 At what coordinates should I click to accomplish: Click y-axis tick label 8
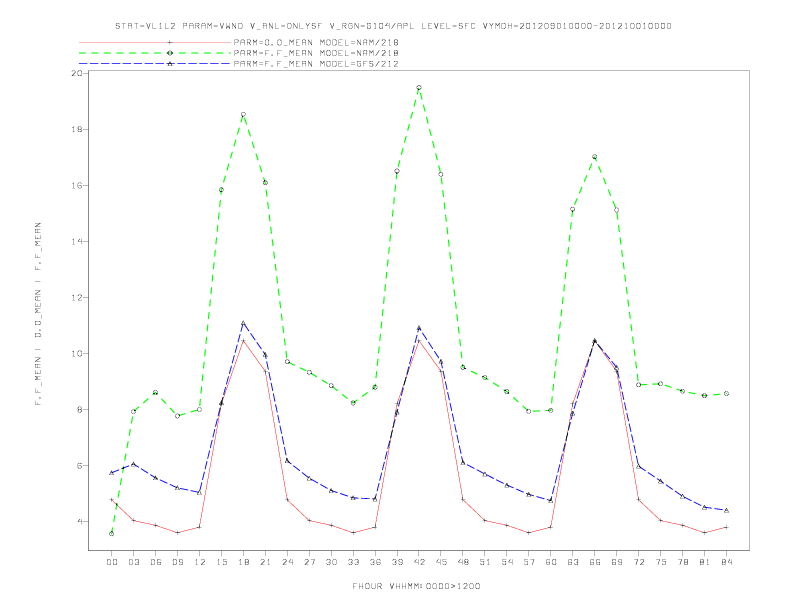point(80,410)
